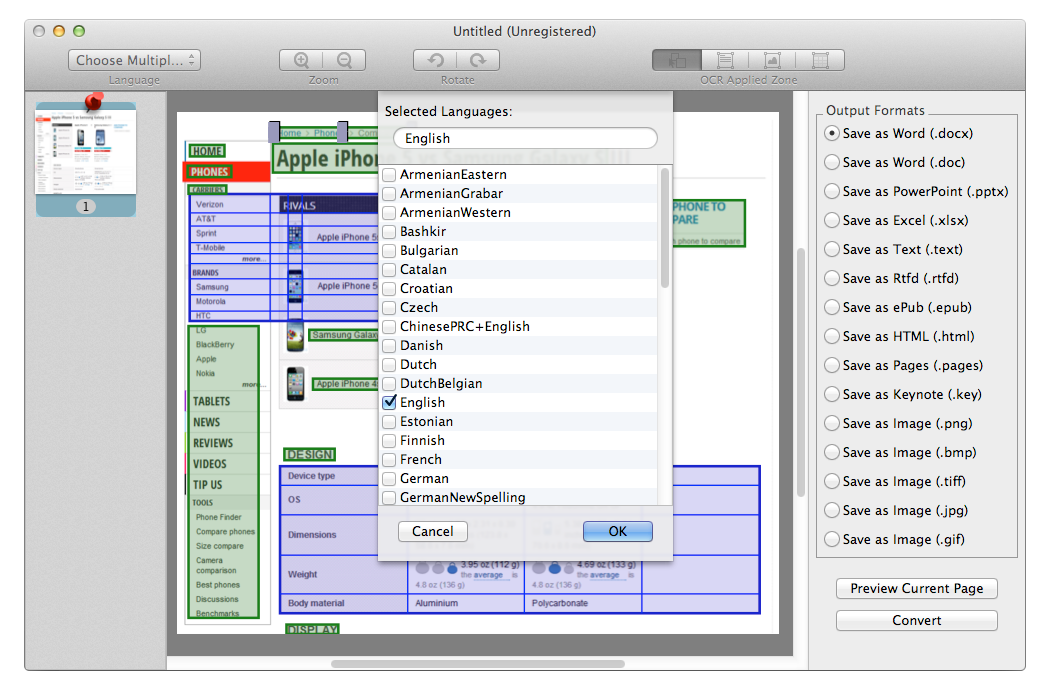Click the DESIGN heading zone in document
This screenshot has width=1052, height=696.
click(x=309, y=454)
